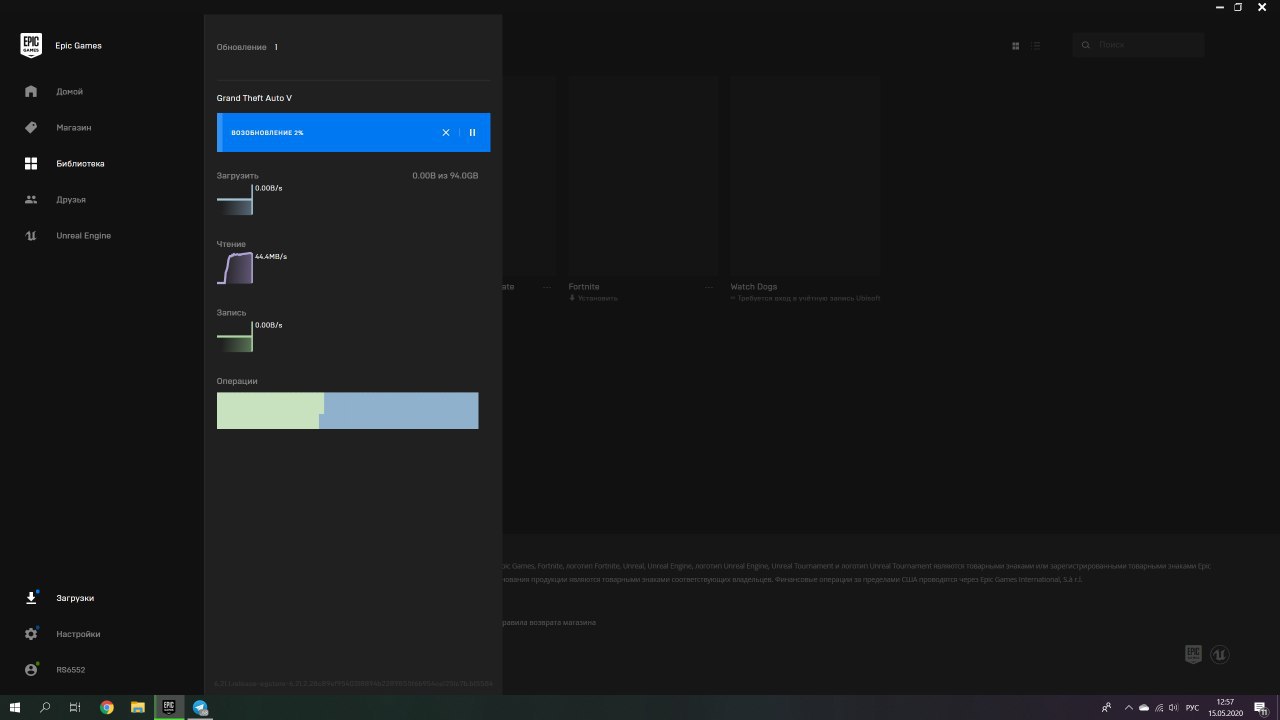The width and height of the screenshot is (1280, 720).
Task: Click the Запись speed graph
Action: (x=235, y=337)
